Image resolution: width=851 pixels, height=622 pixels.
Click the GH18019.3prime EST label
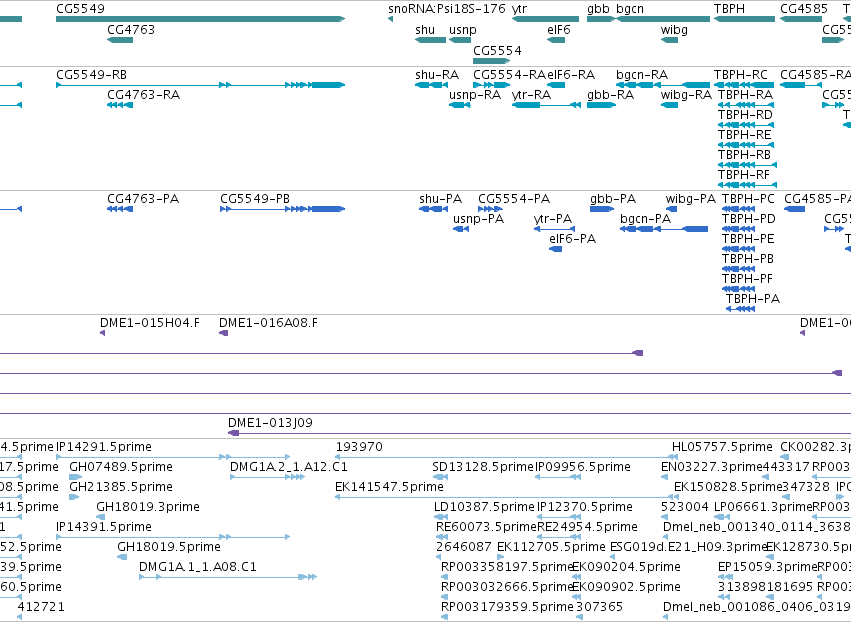[x=148, y=507]
